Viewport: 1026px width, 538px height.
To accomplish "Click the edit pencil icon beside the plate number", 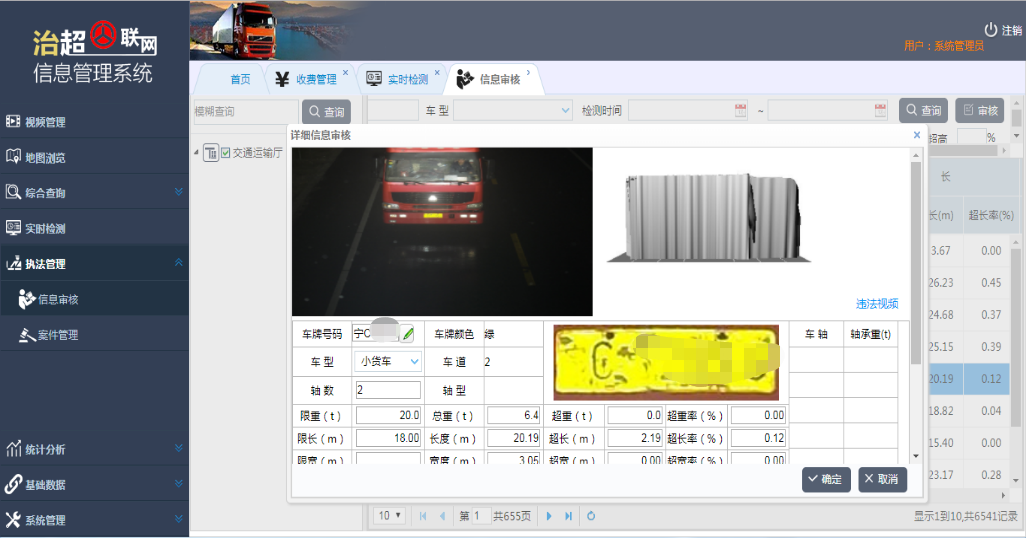I will click(407, 334).
